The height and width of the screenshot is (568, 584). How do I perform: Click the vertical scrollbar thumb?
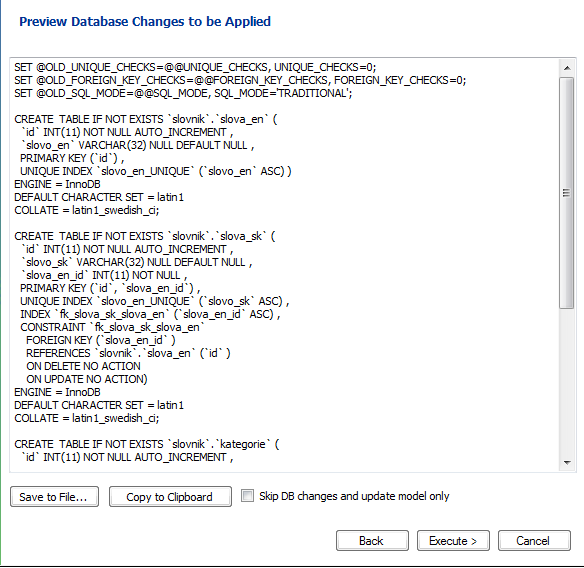coord(567,193)
